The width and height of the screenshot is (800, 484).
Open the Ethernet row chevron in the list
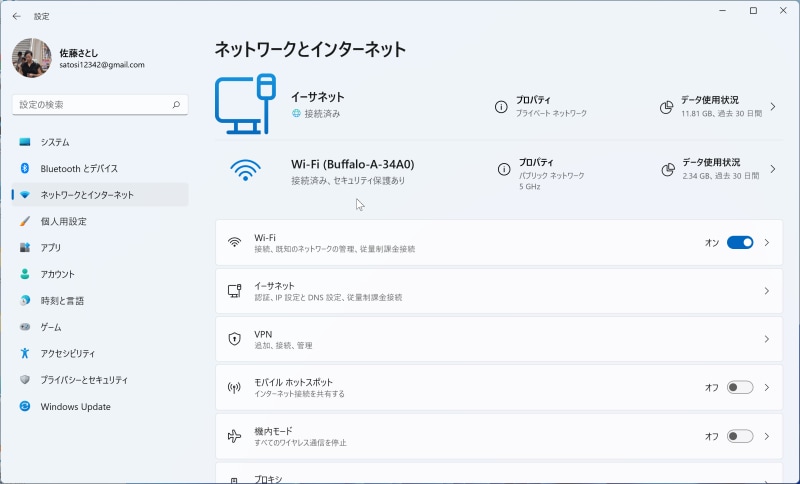click(x=767, y=291)
